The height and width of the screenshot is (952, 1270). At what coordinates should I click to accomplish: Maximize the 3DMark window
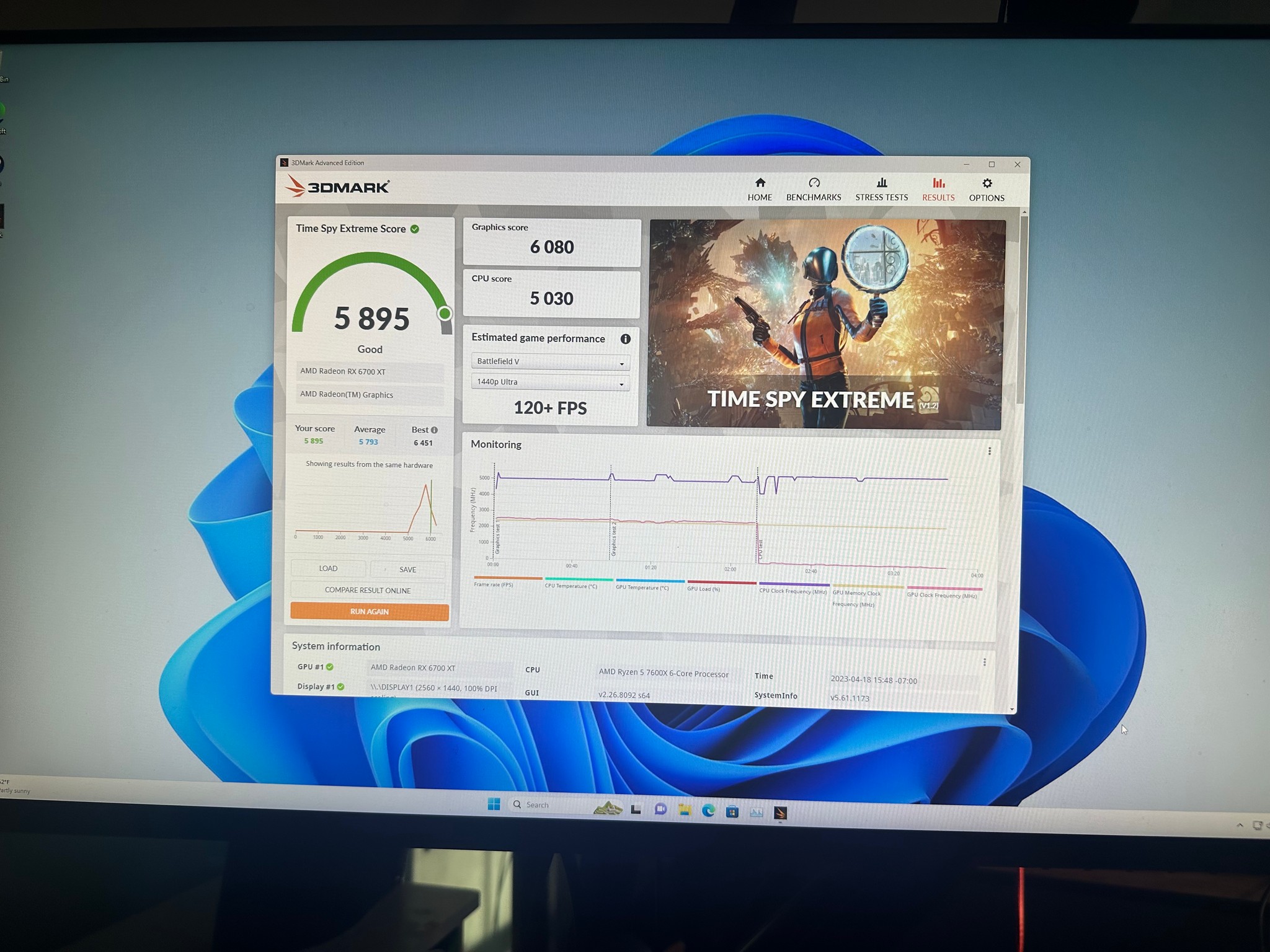(992, 164)
